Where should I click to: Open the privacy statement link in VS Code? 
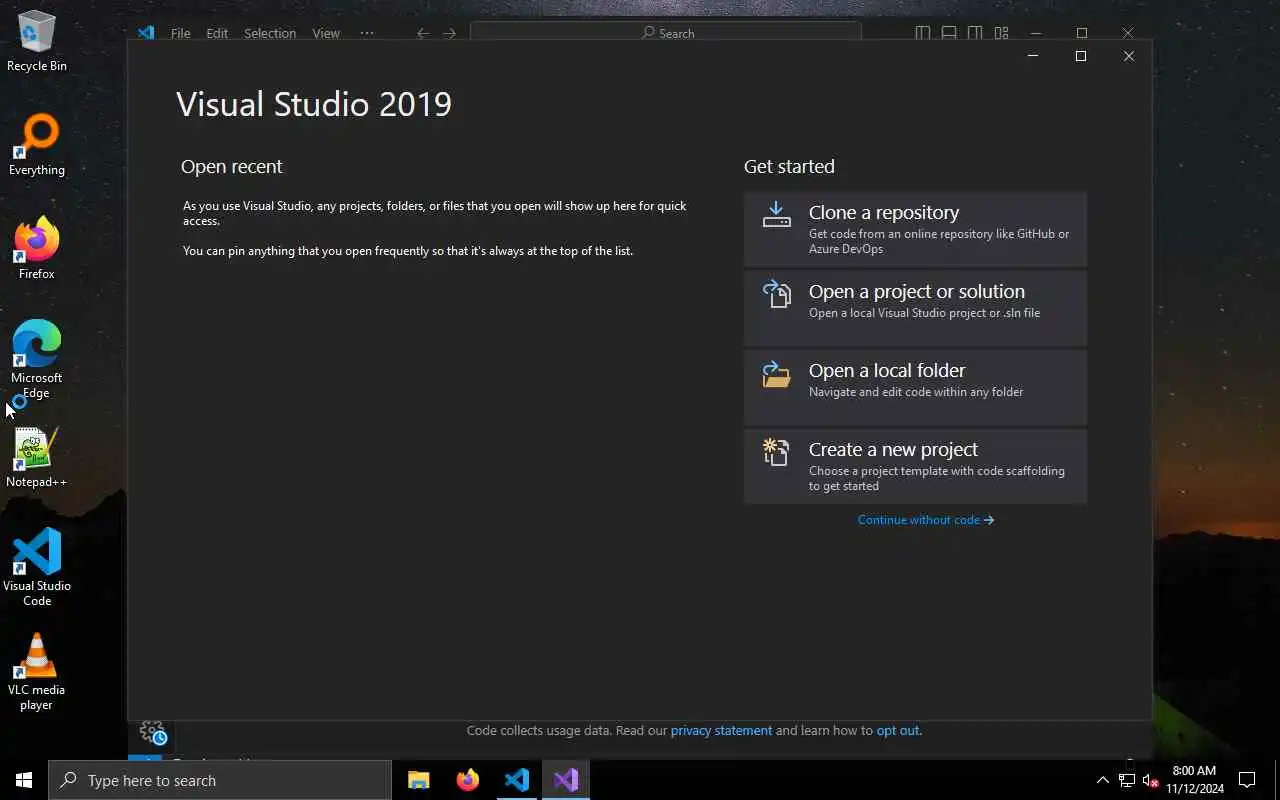pos(721,731)
